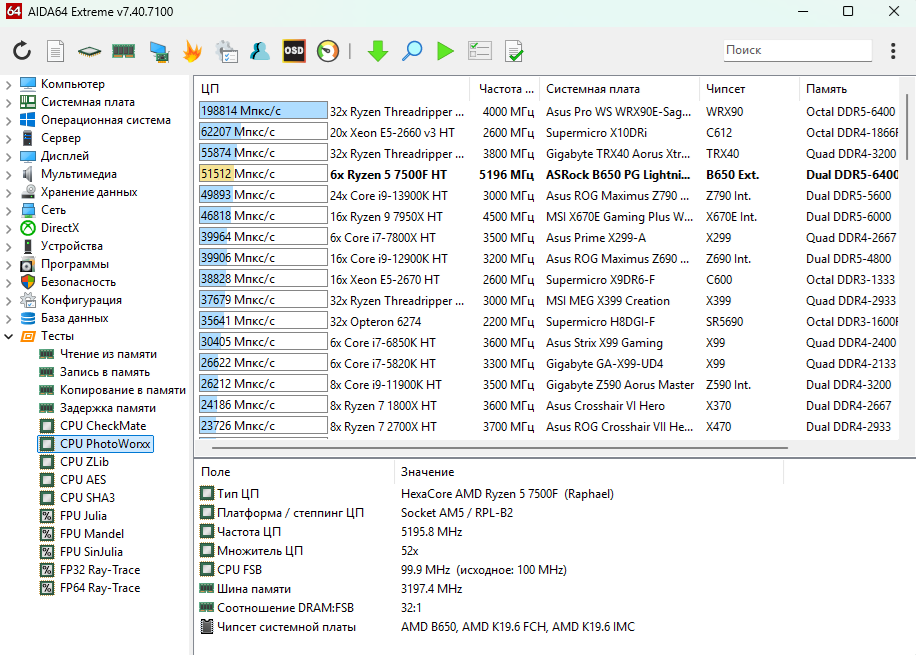Open the gauge sensor panel icon
The height and width of the screenshot is (655, 916).
(x=328, y=51)
